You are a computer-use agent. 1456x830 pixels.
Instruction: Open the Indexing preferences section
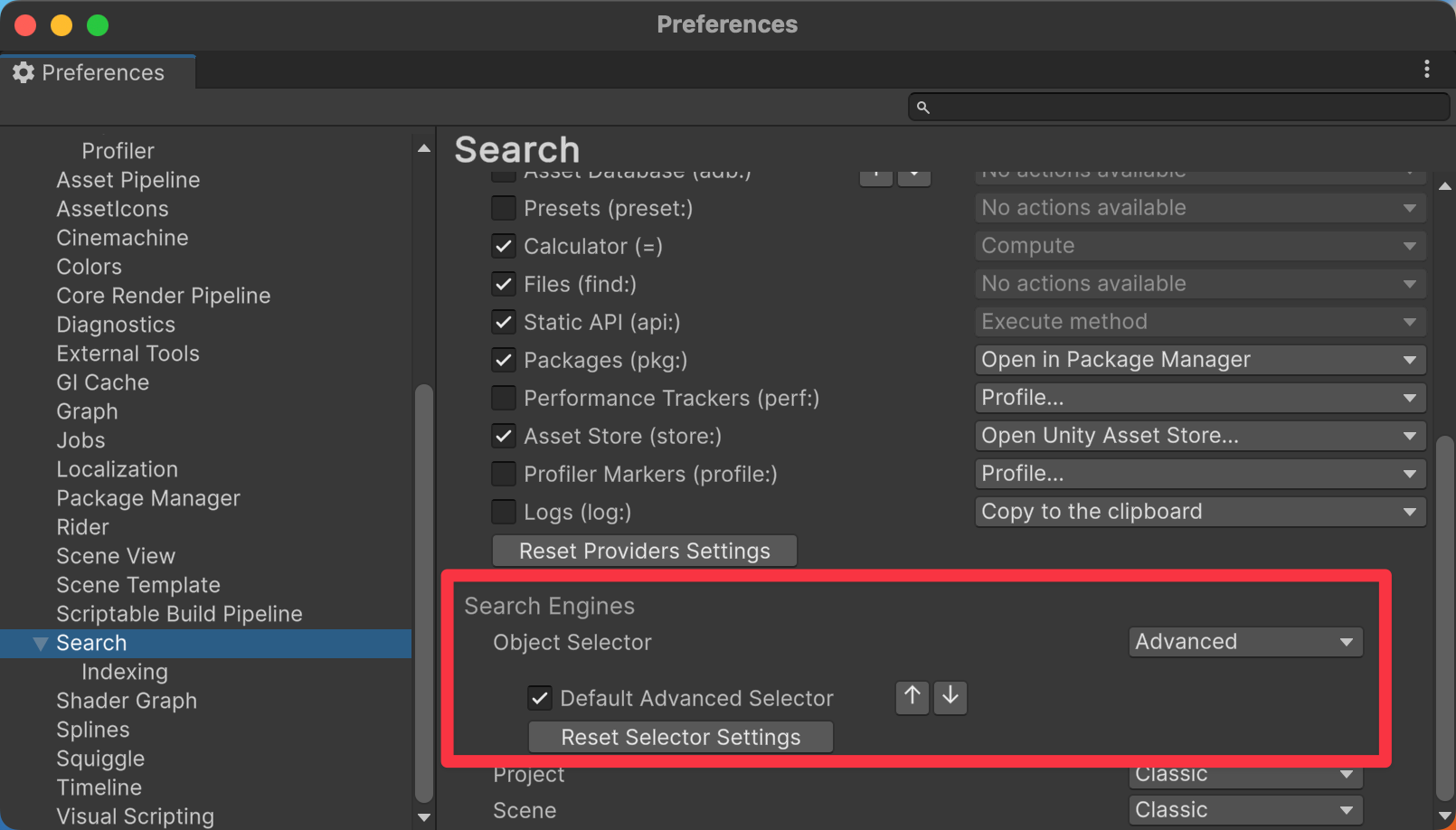(x=125, y=672)
